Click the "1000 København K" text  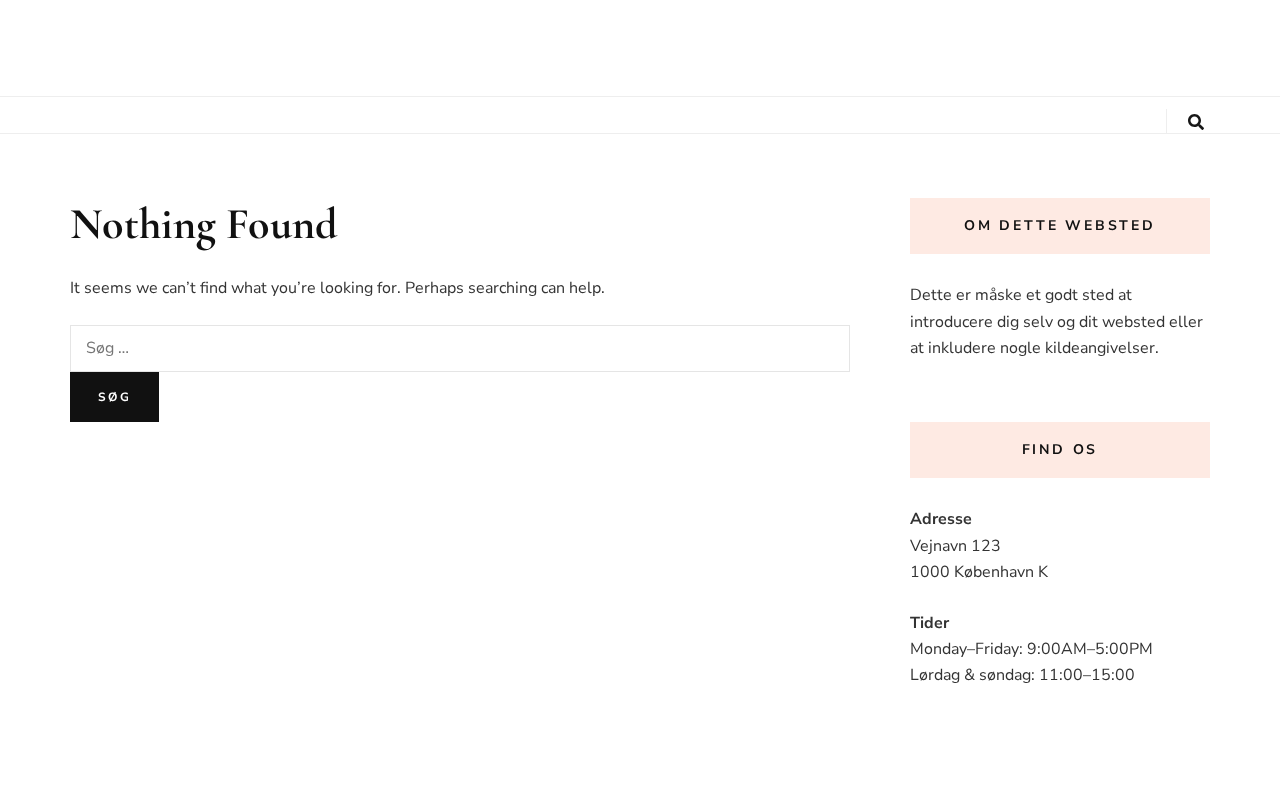(979, 572)
